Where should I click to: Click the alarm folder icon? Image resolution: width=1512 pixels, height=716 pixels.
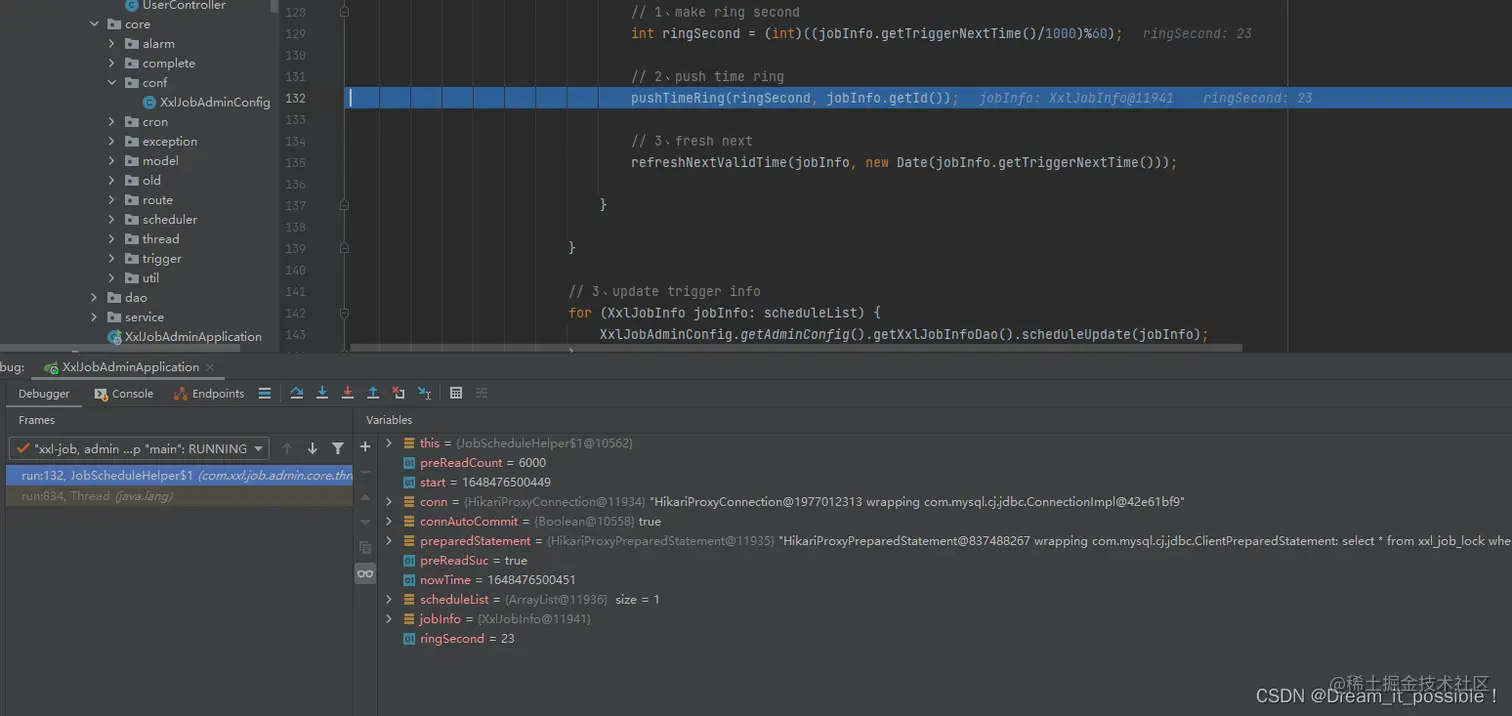(132, 44)
